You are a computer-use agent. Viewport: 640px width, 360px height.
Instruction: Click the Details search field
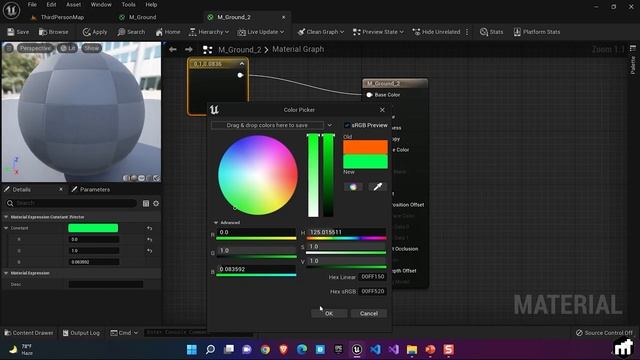pyautogui.click(x=71, y=203)
